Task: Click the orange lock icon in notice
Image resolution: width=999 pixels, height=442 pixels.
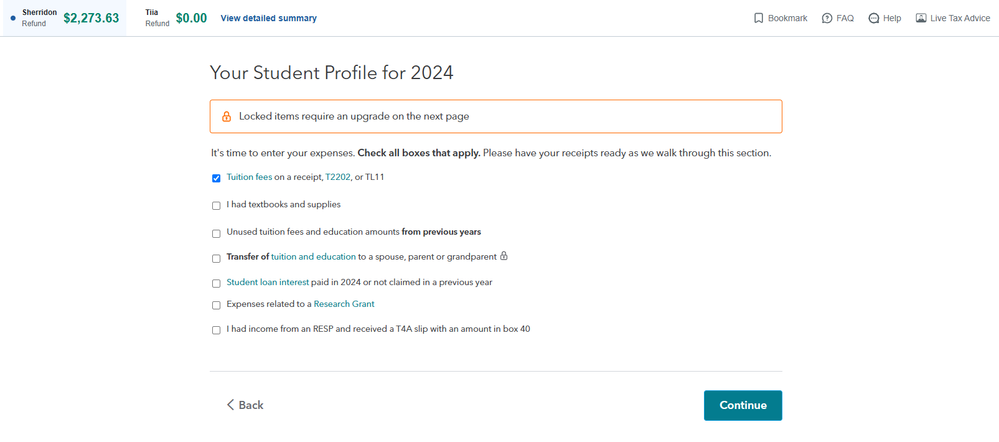Action: 226,117
